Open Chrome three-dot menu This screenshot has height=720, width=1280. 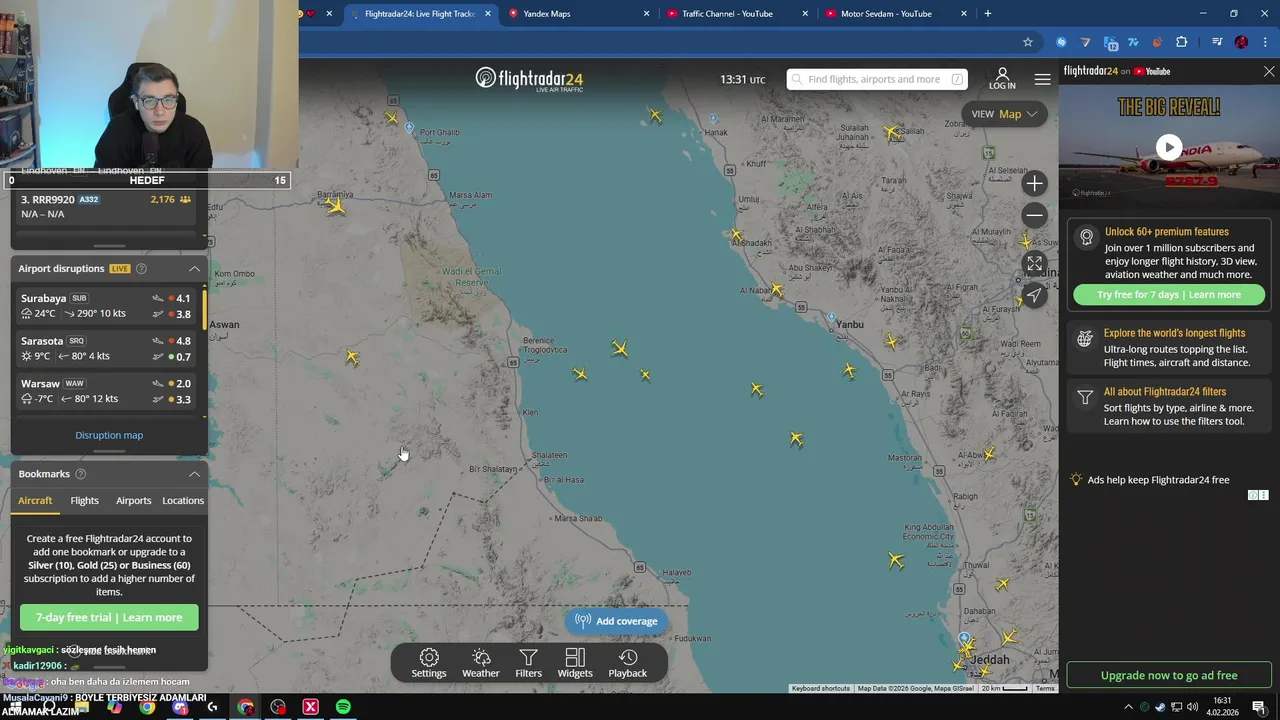point(1266,42)
